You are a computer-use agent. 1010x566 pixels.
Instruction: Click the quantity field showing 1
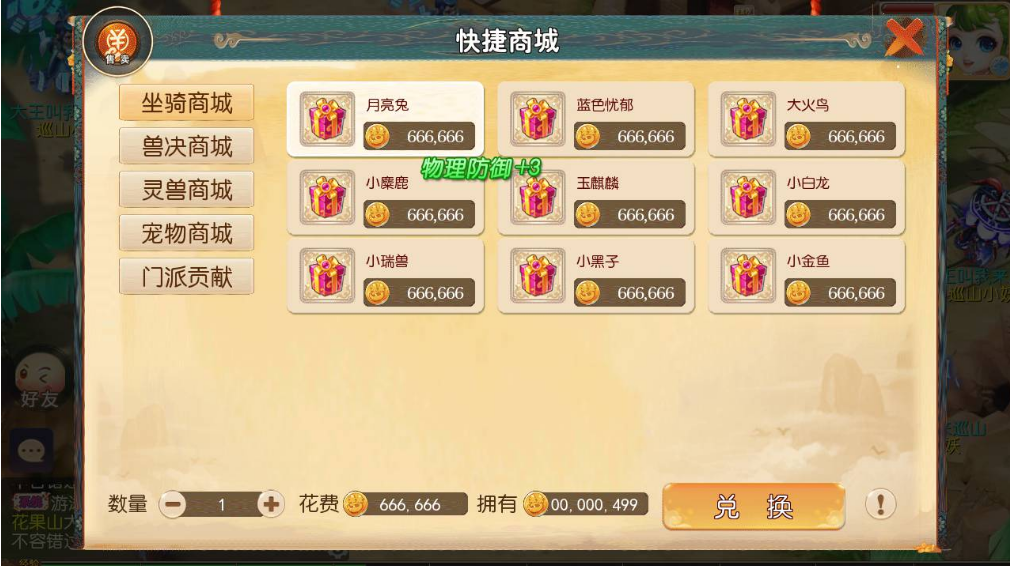[x=222, y=504]
